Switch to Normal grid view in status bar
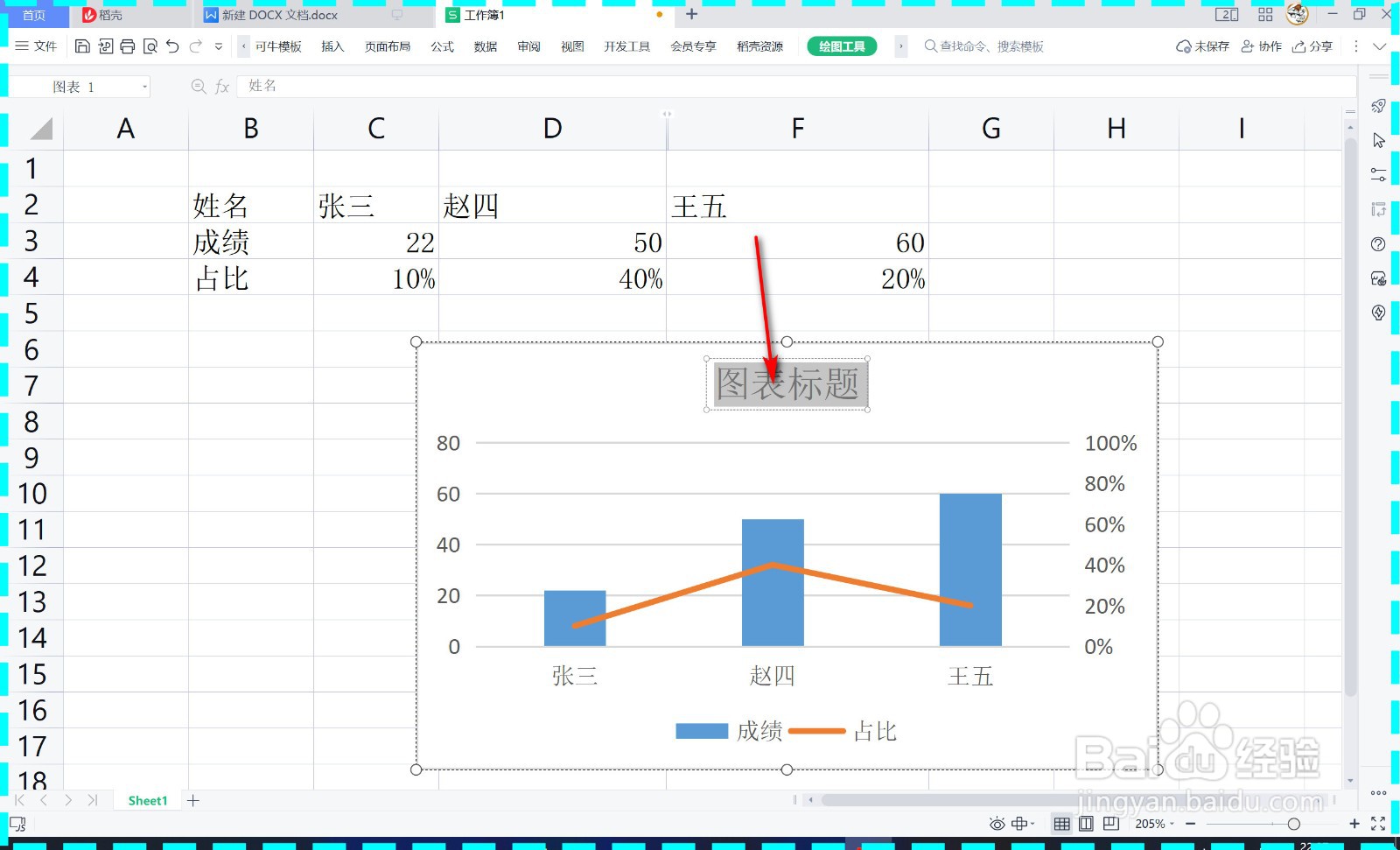1400x850 pixels. pos(1061,823)
